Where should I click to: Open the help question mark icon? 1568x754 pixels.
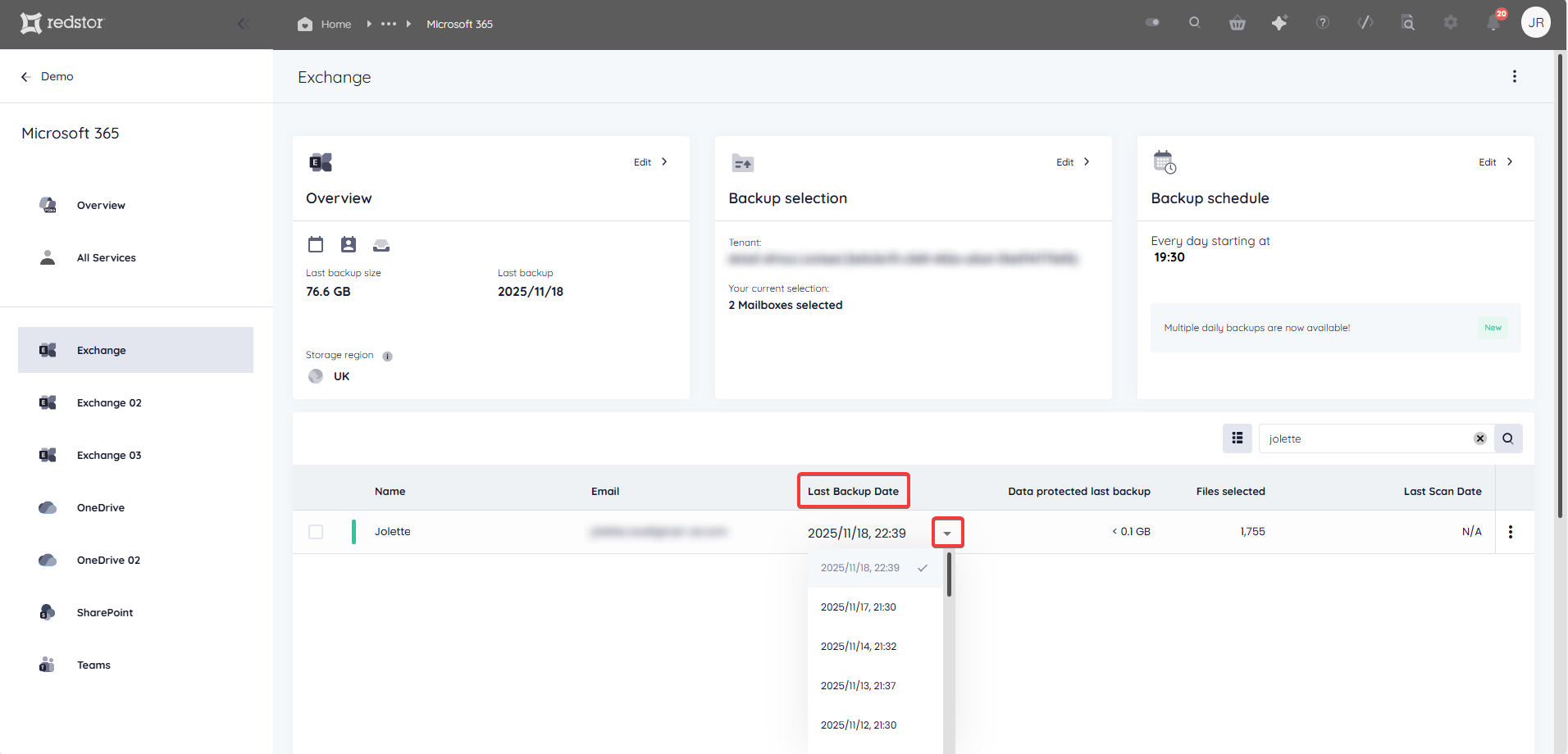pyautogui.click(x=1323, y=23)
